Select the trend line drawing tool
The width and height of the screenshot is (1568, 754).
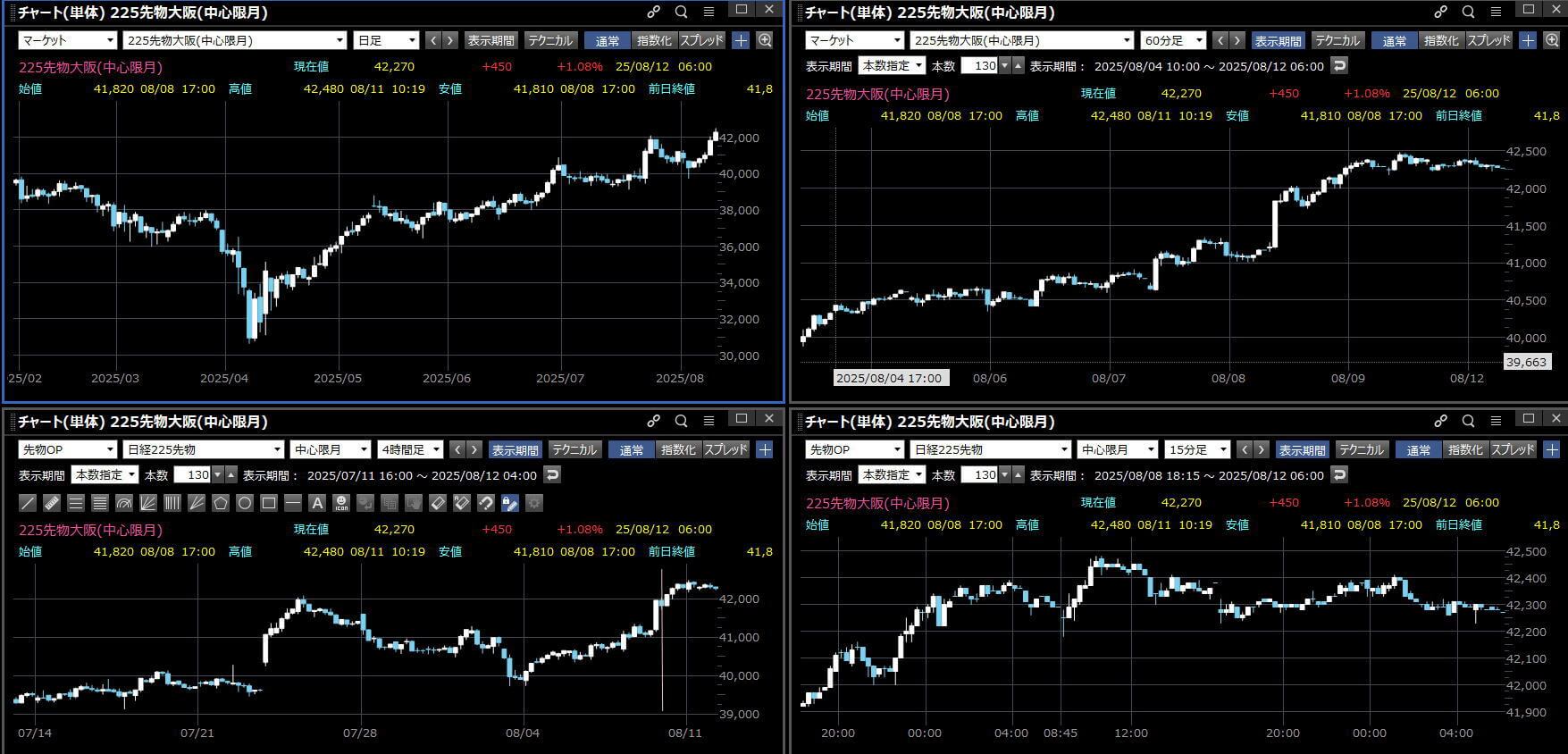28,503
